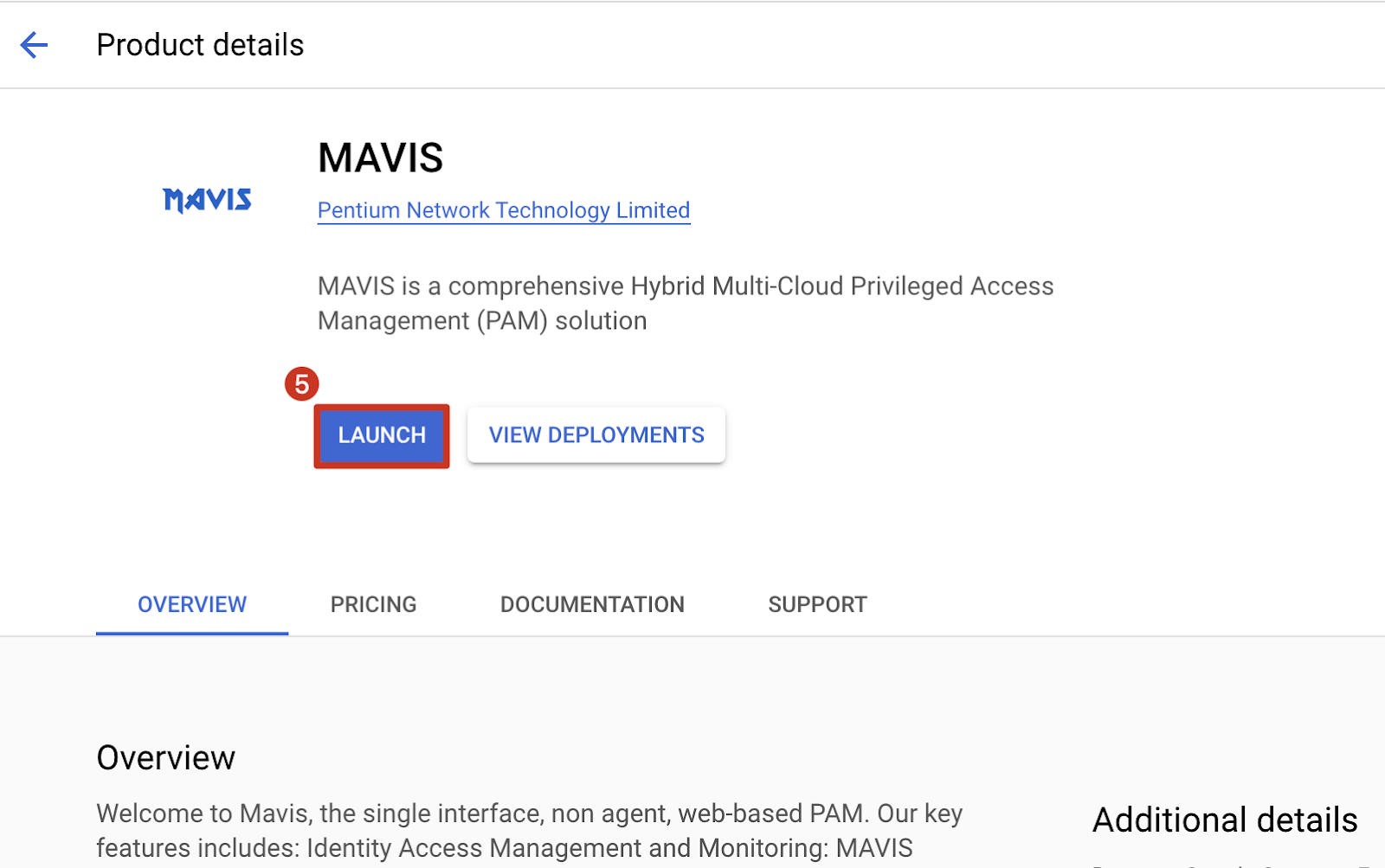Click the Management (PAM) solution text line
This screenshot has width=1385, height=868.
point(482,321)
